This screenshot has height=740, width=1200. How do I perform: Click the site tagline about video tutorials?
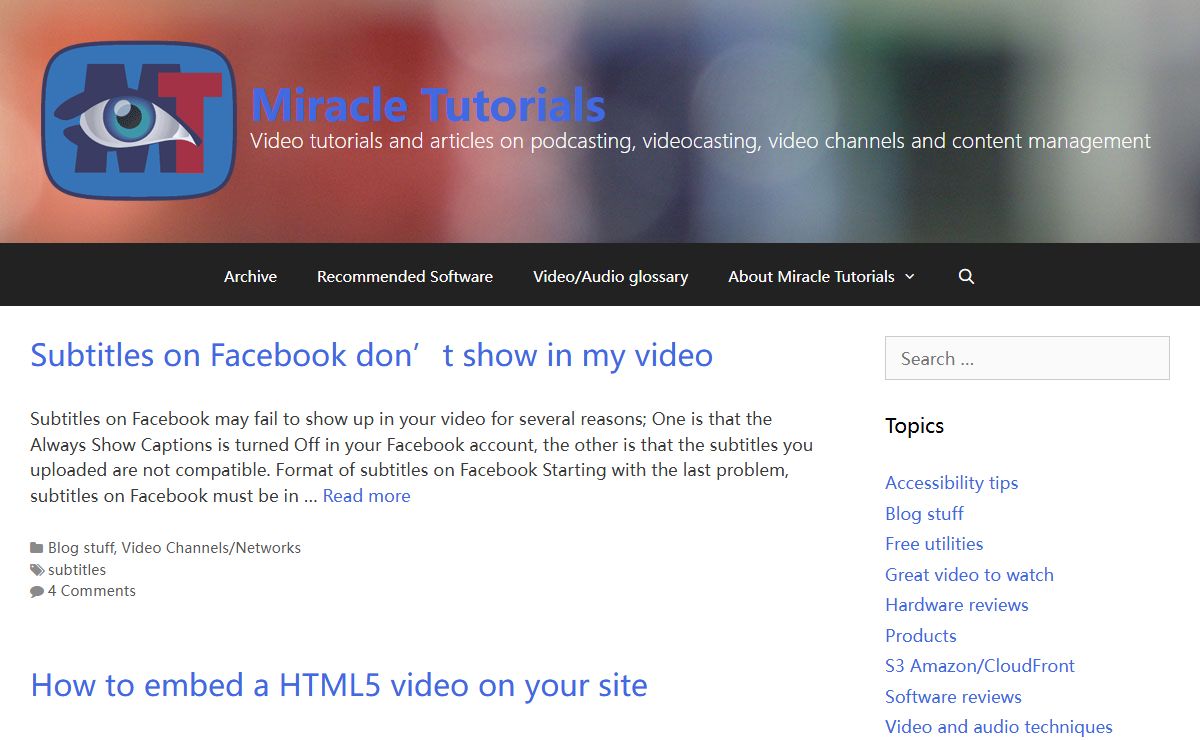(700, 141)
